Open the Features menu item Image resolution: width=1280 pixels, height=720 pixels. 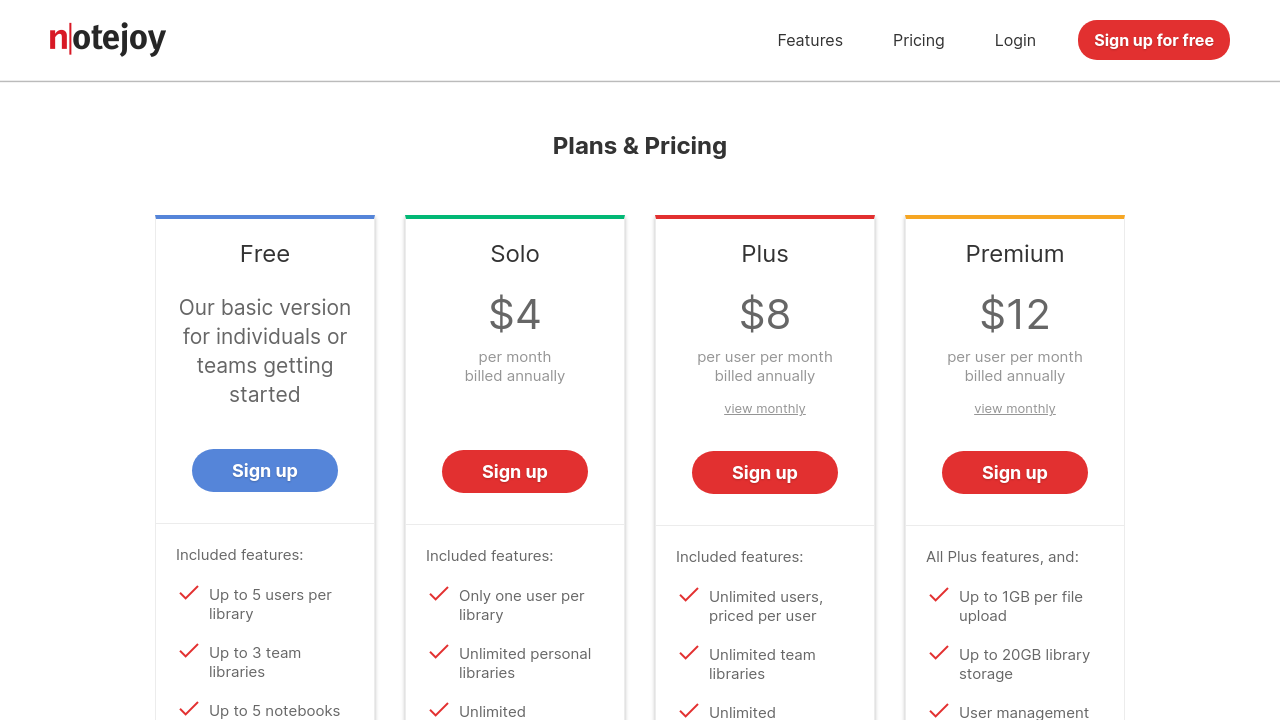[x=810, y=40]
